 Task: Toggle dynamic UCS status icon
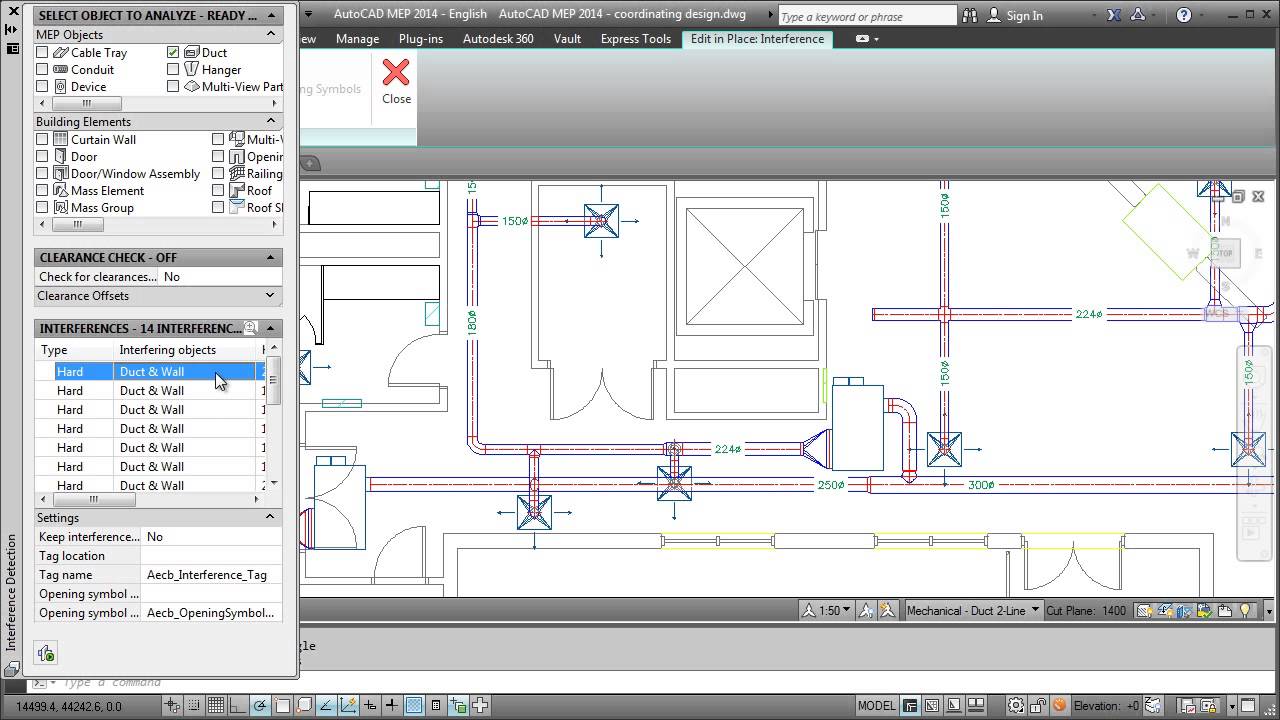point(348,705)
